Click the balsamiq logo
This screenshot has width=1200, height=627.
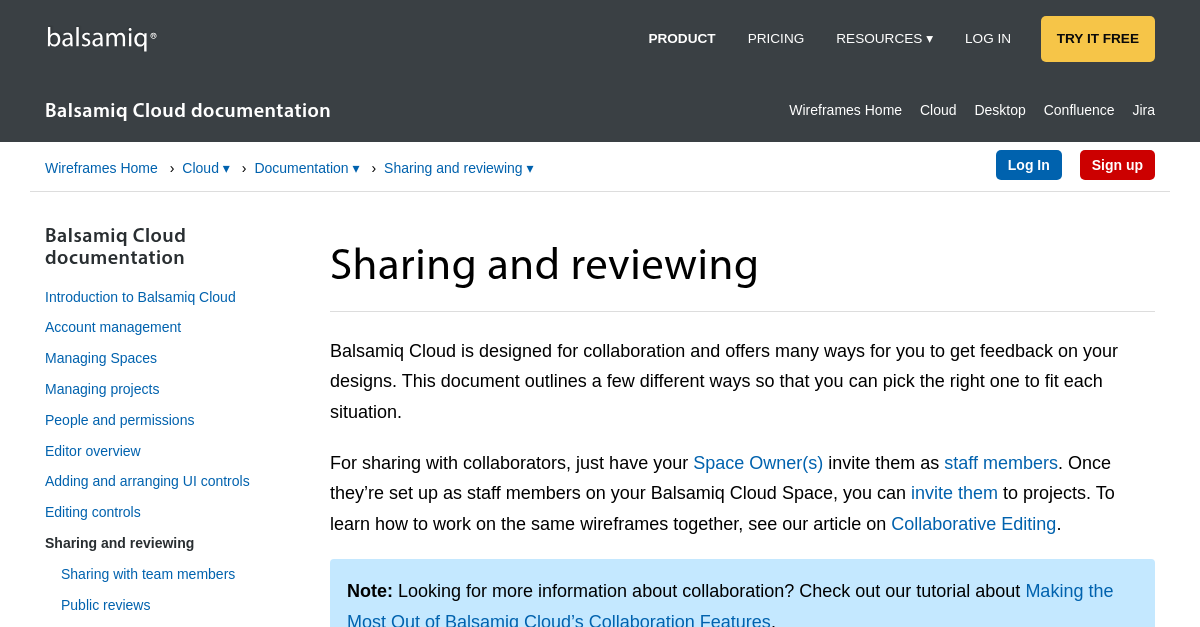(x=100, y=38)
